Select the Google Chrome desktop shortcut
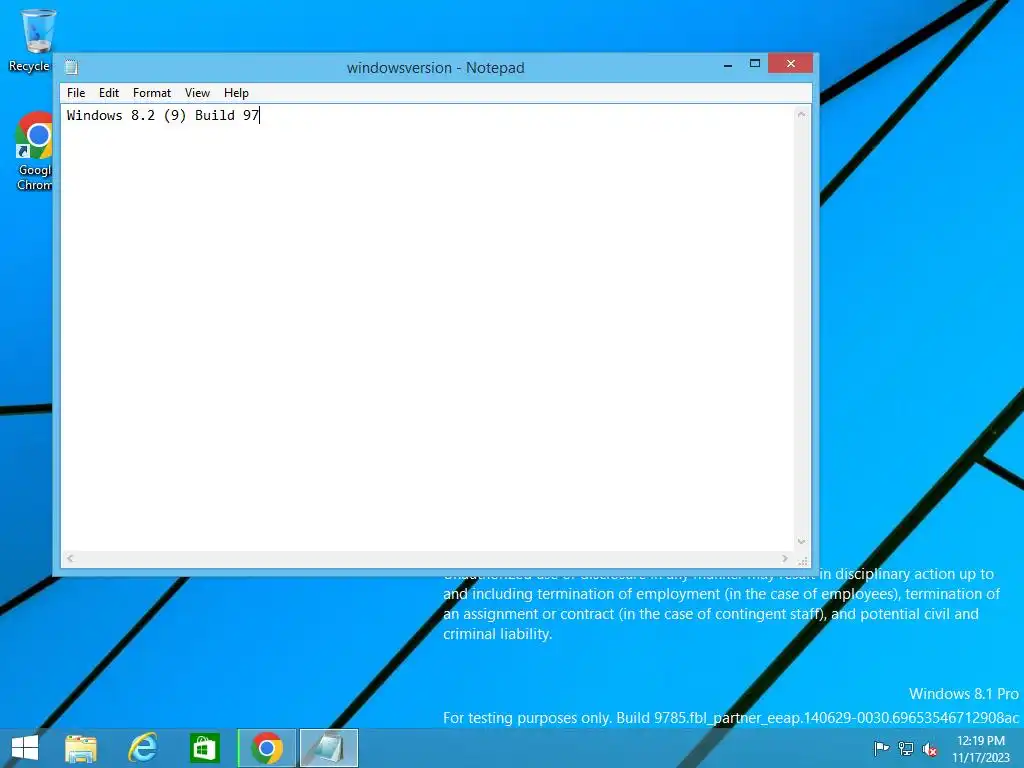Image resolution: width=1024 pixels, height=768 pixels. click(34, 152)
